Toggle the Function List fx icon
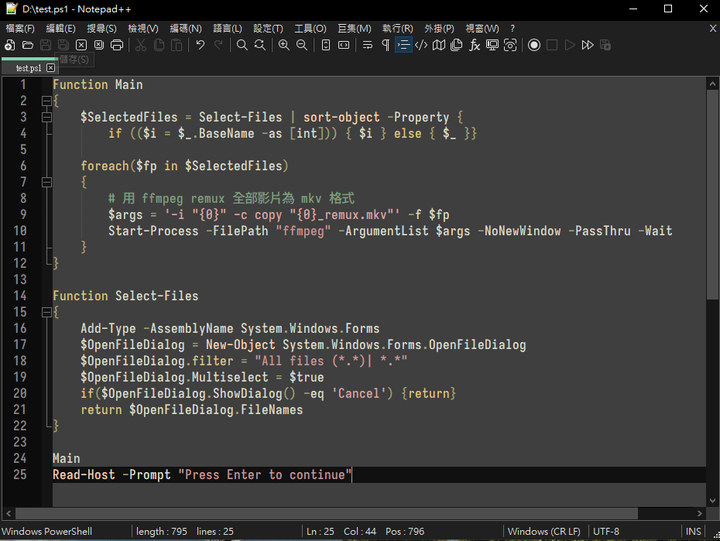Viewport: 720px width, 541px height. (474, 45)
